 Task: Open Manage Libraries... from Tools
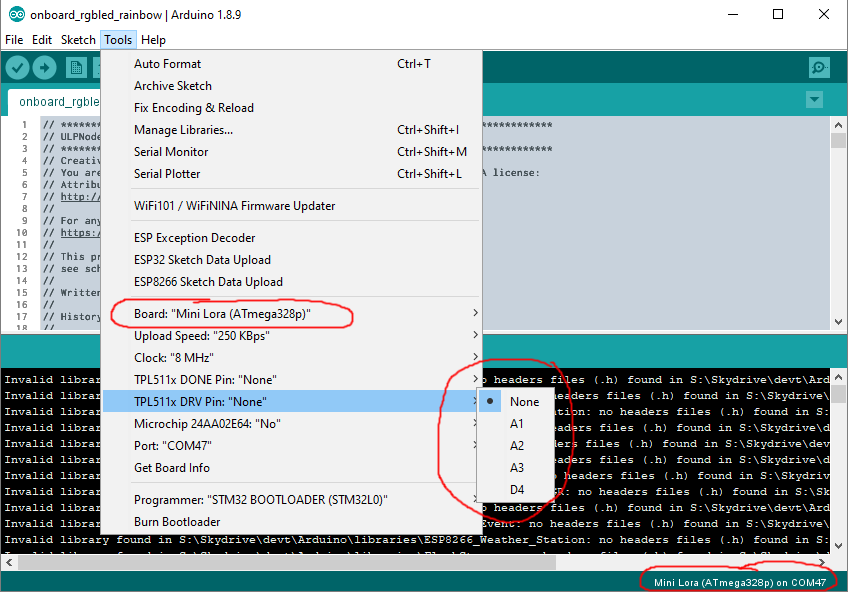pyautogui.click(x=291, y=130)
